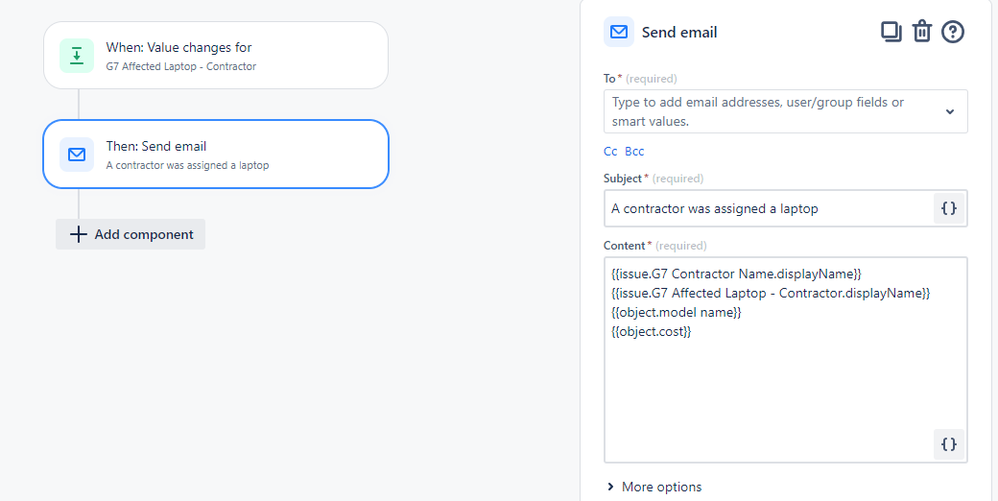
Task: Click the Contractor Name.displayName line in Content
Action: click(x=736, y=273)
